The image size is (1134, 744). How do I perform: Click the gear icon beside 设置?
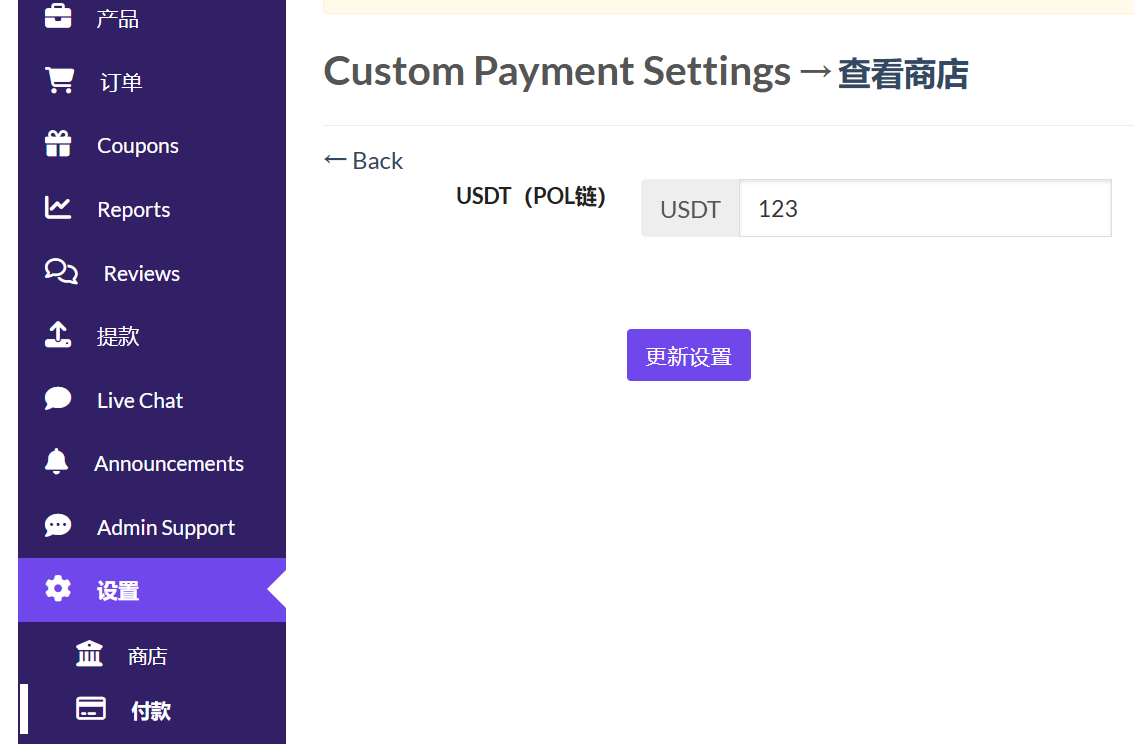tap(58, 589)
